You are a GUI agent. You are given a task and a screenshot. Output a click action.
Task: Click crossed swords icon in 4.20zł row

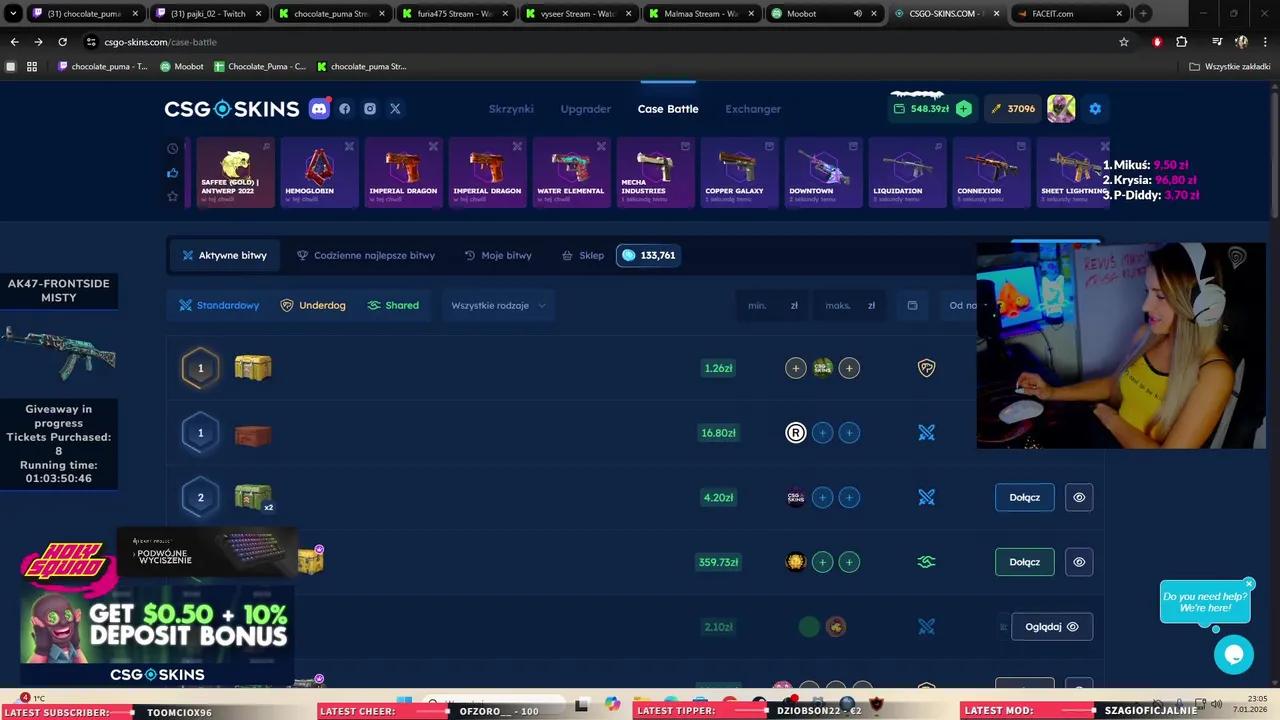pyautogui.click(x=927, y=497)
